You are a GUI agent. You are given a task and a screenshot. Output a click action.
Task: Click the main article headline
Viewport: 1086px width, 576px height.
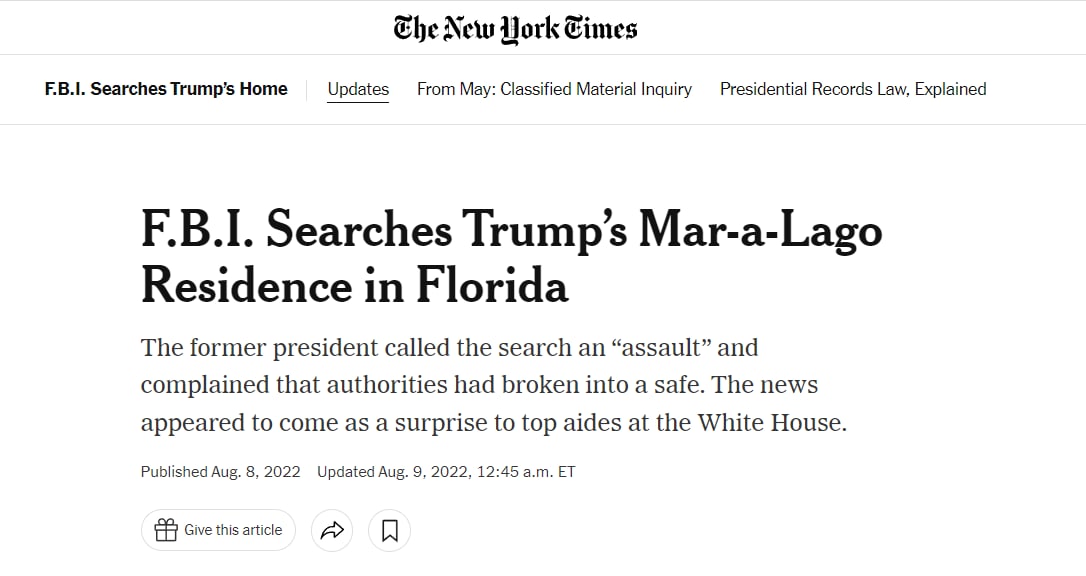(511, 258)
